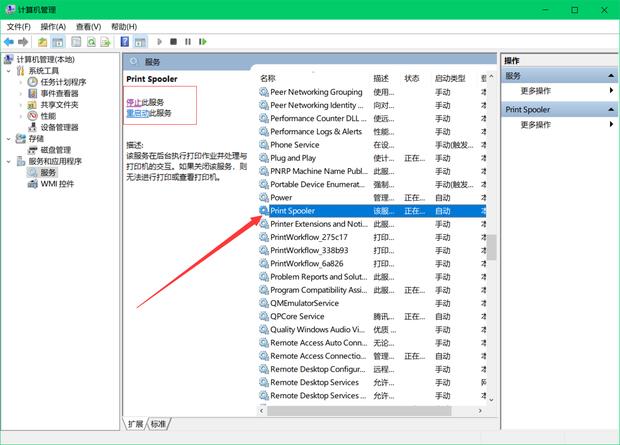The width and height of the screenshot is (620, 445).
Task: Expand the 任务计划程序 tree node
Action: [20, 82]
